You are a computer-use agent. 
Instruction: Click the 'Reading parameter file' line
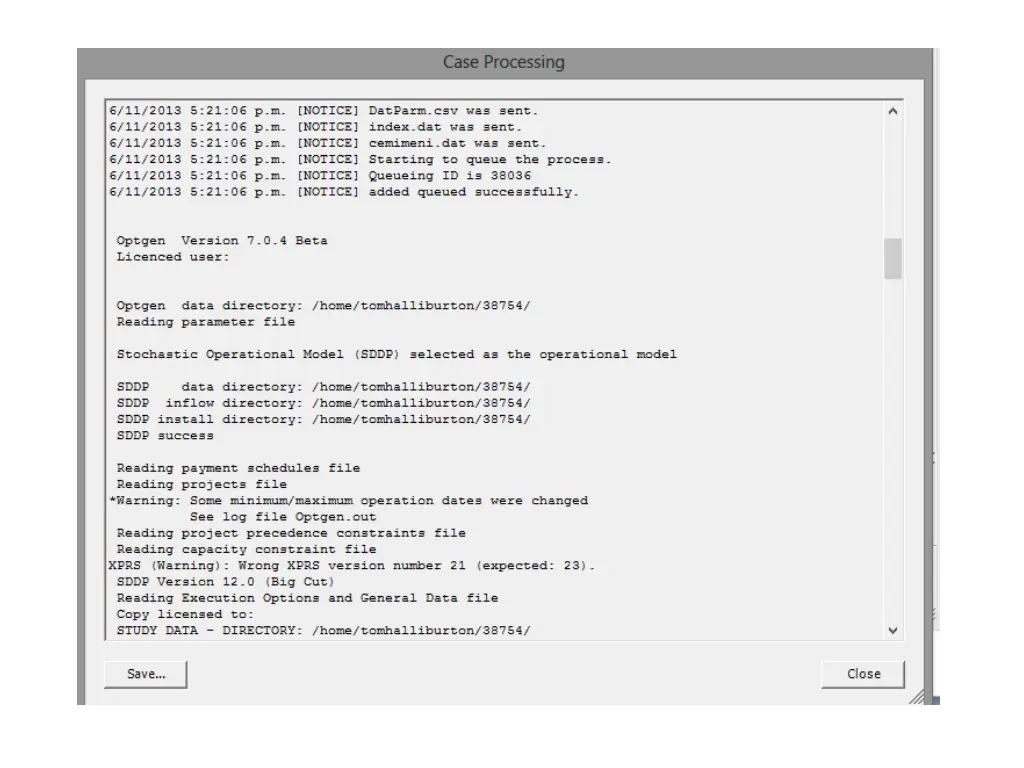point(206,322)
